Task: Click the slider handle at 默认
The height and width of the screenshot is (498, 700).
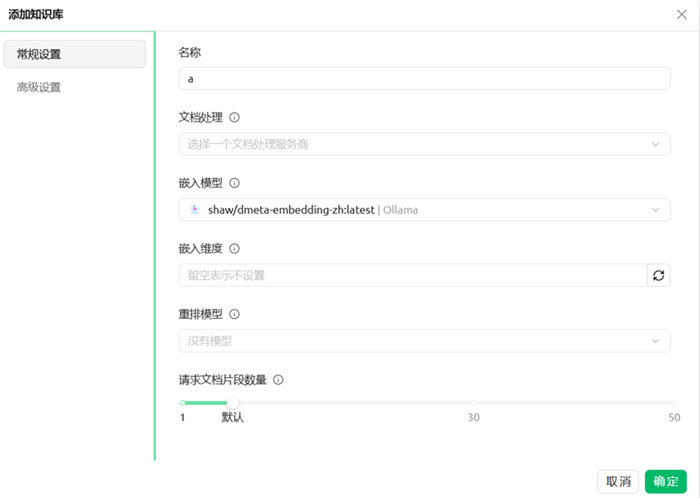Action: (233, 403)
